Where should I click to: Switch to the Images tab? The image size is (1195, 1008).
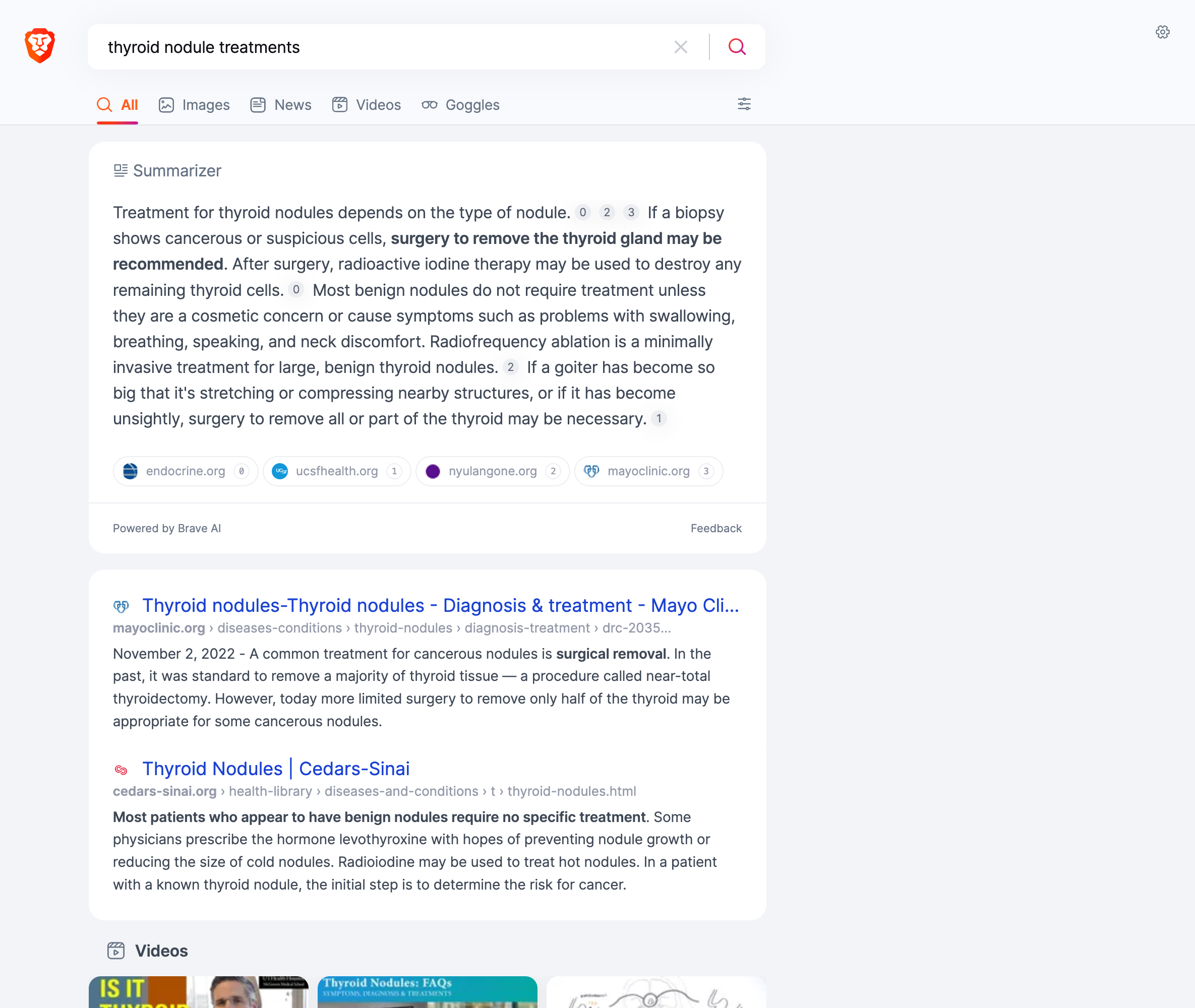[195, 105]
